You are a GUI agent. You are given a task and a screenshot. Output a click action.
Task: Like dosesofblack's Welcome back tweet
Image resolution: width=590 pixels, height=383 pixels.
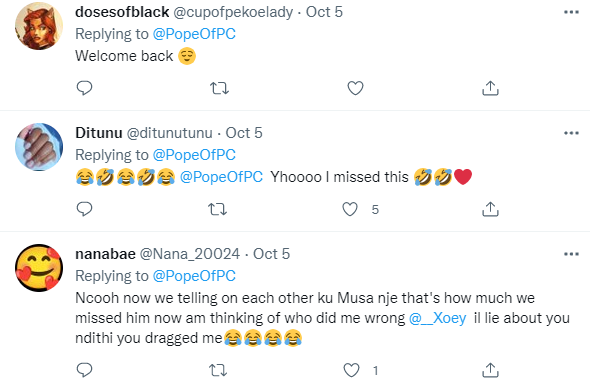(355, 88)
